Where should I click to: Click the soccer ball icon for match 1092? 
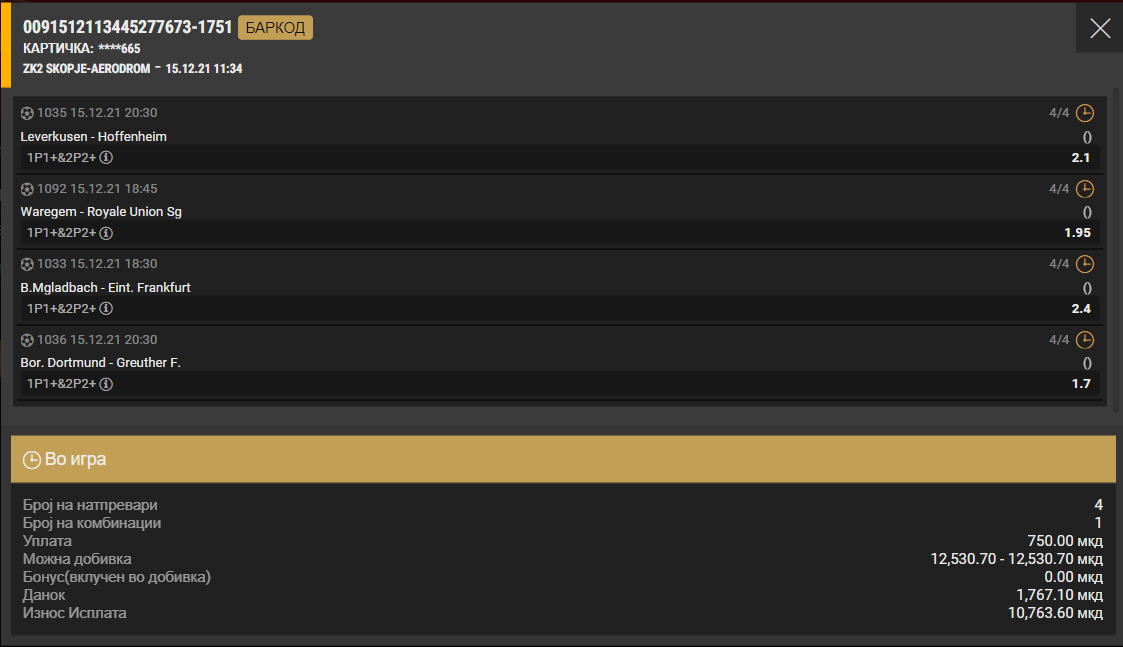(x=27, y=189)
